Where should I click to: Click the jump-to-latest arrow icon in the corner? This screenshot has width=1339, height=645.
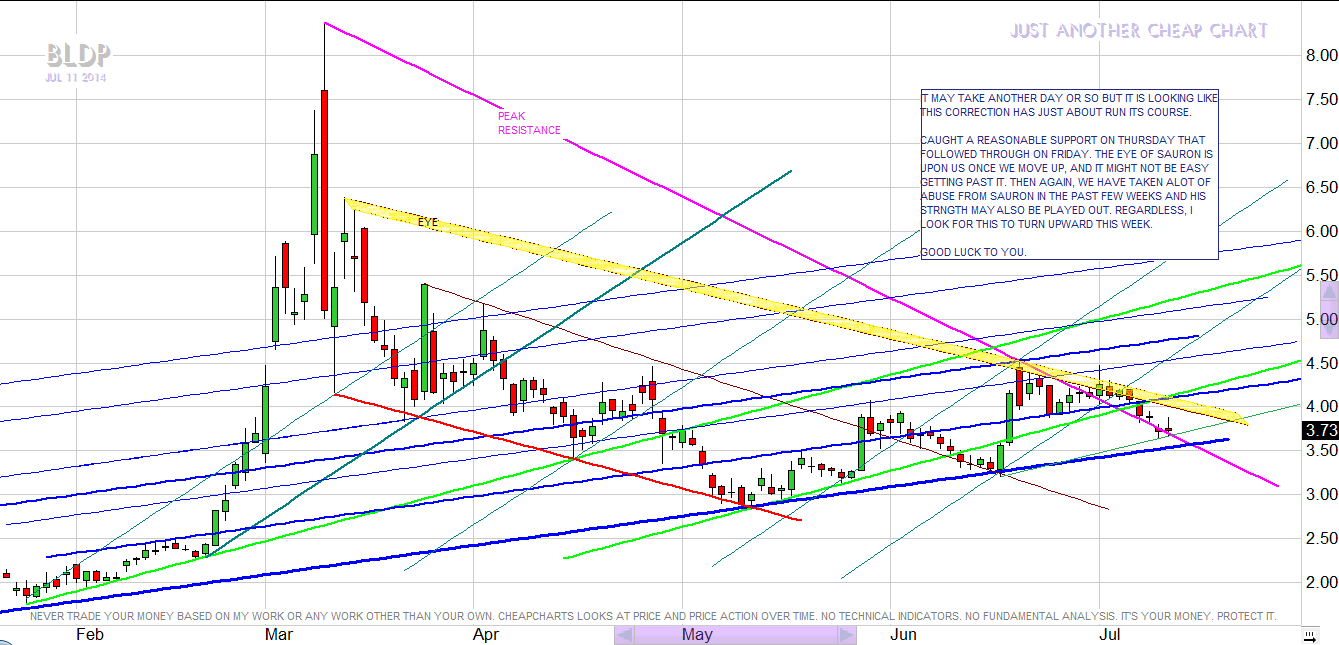[1308, 635]
